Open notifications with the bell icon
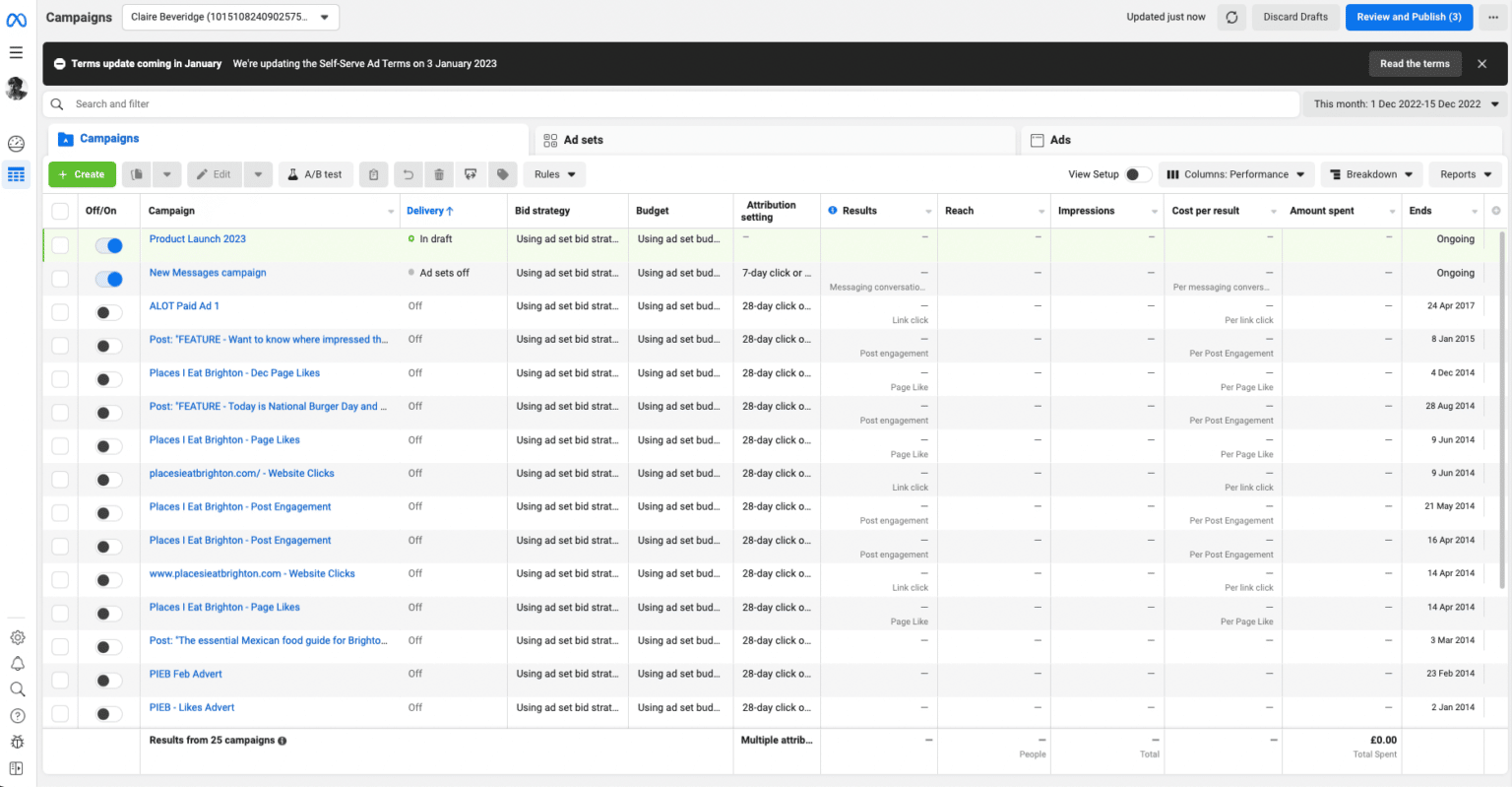 click(17, 663)
